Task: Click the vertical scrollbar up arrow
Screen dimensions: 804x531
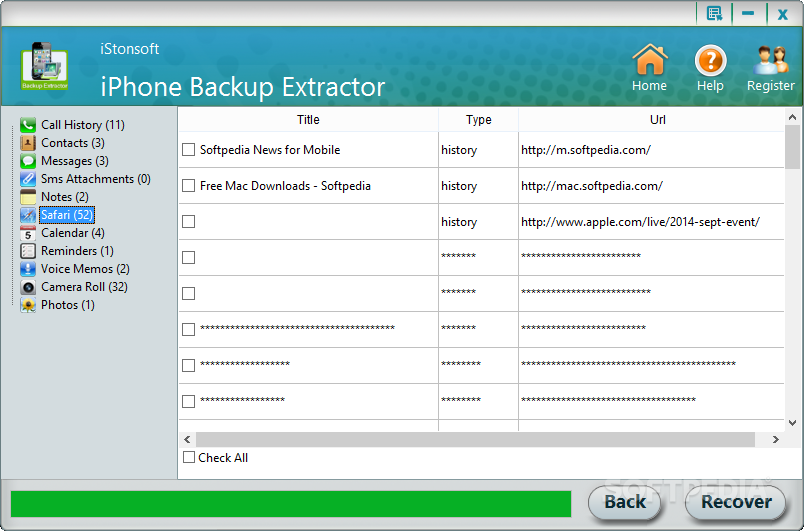Action: (x=792, y=117)
